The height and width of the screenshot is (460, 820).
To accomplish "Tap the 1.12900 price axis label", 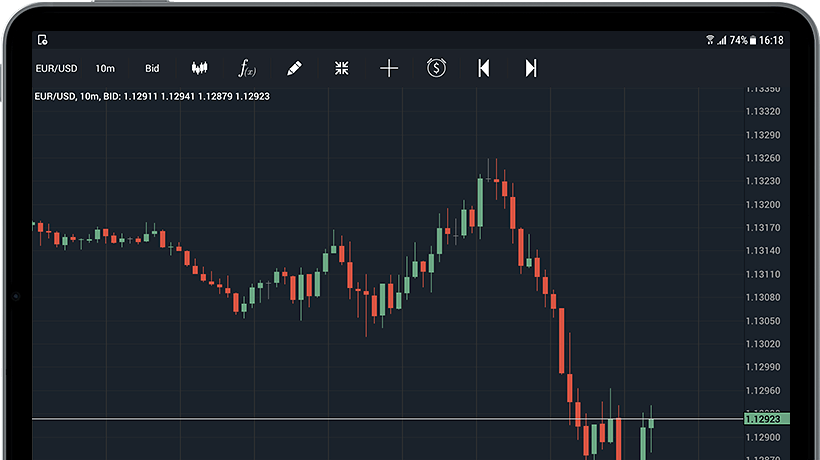I will point(763,437).
